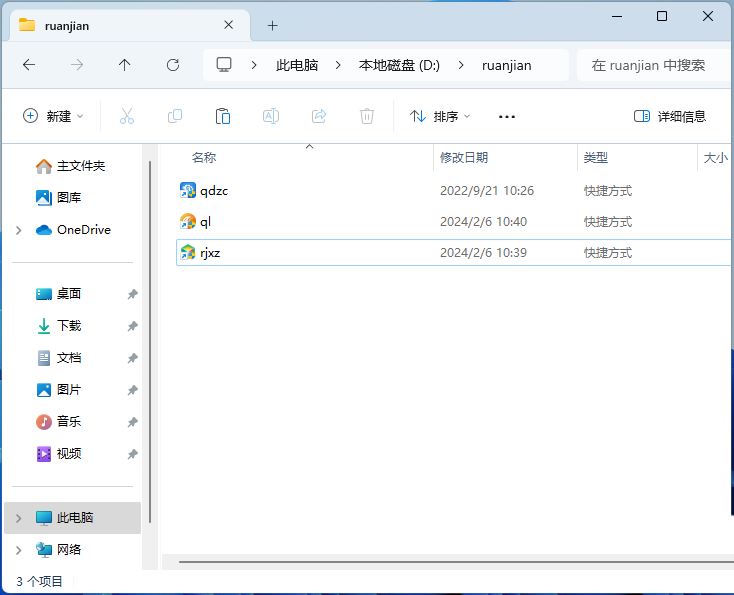Open the See more ellipsis menu
Screen dimensions: 734x595
pyautogui.click(x=506, y=116)
